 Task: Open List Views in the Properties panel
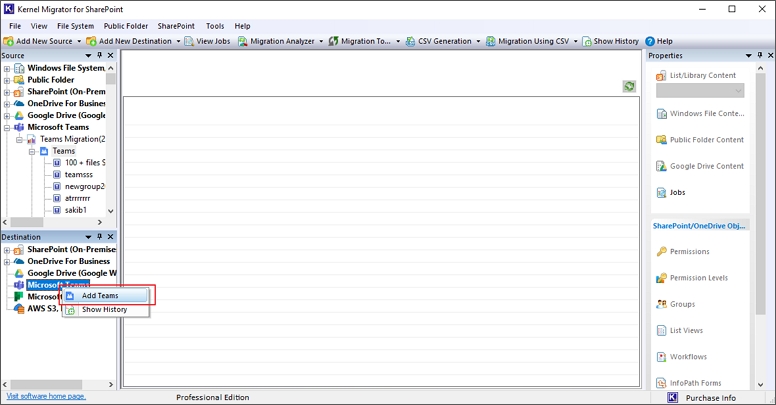click(679, 330)
